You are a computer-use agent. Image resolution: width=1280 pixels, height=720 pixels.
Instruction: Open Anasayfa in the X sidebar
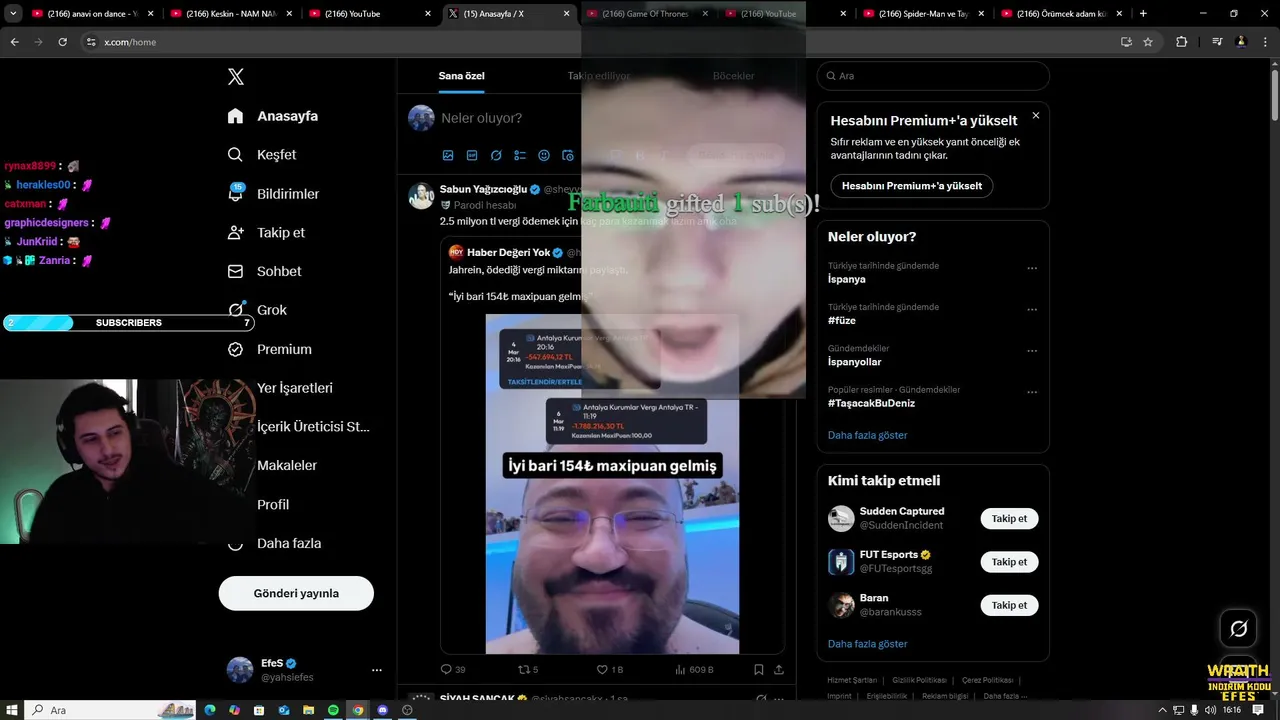(x=273, y=116)
